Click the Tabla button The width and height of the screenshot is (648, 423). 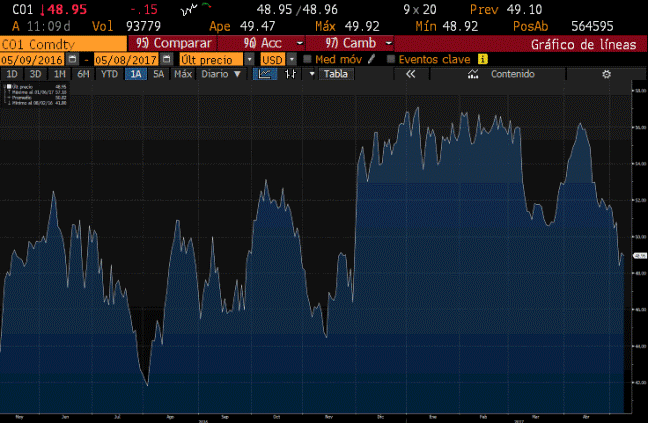(x=336, y=74)
